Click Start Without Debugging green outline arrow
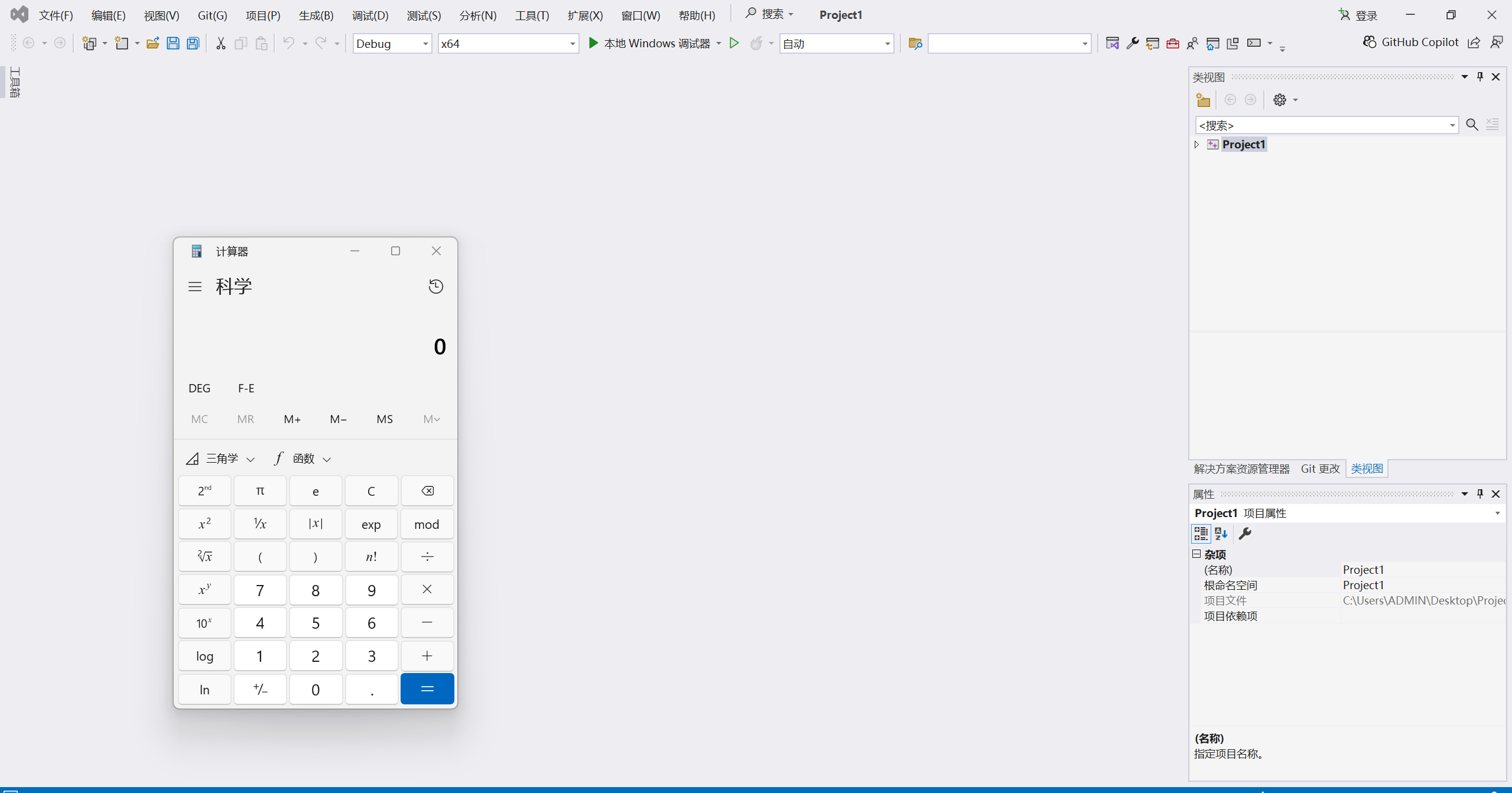Screen dimensions: 1512x793 (x=734, y=43)
